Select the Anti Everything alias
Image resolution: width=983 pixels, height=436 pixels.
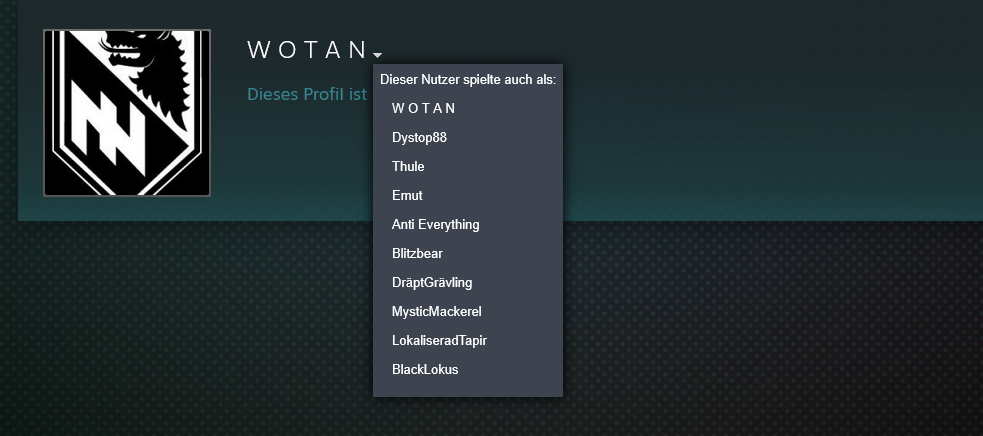tap(435, 224)
